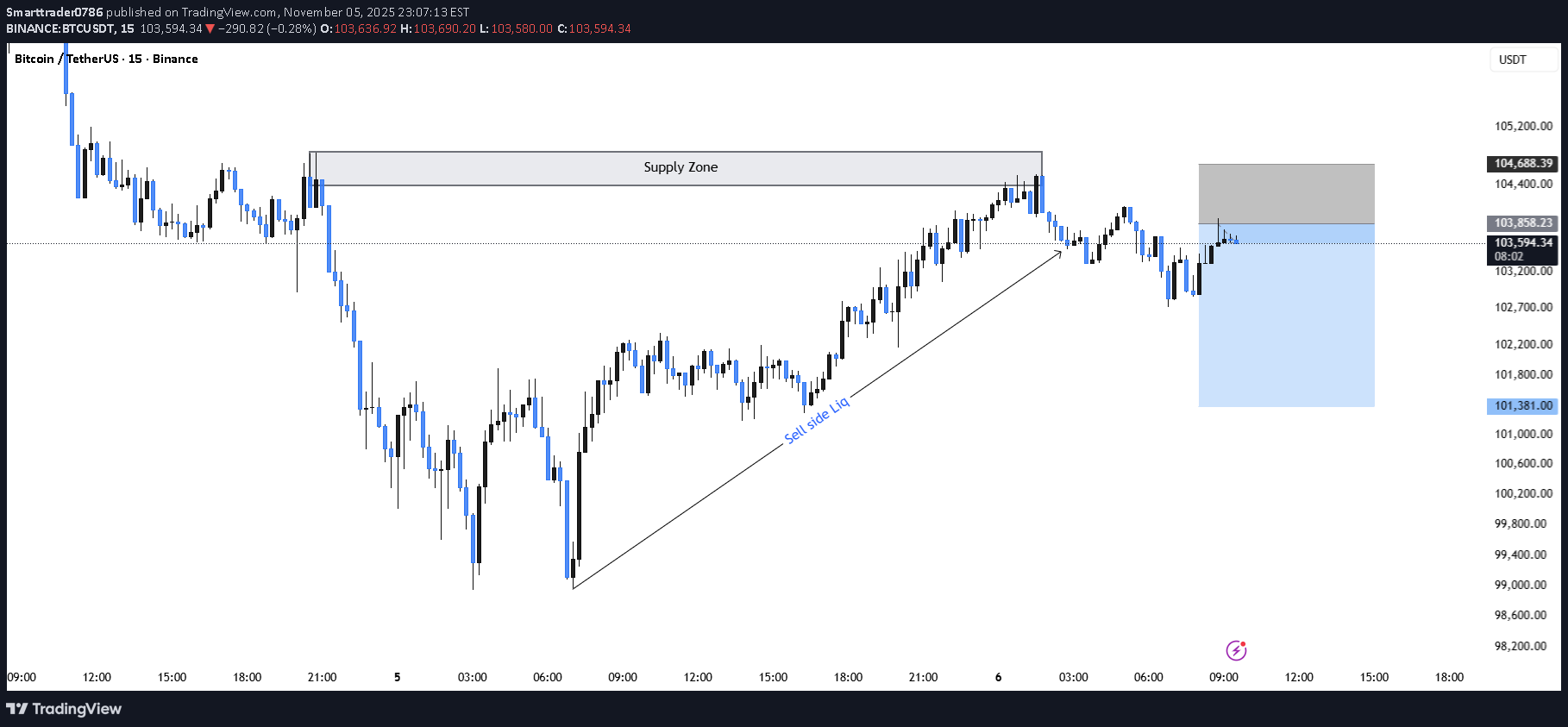The height and width of the screenshot is (727, 1568).
Task: Select the Supply Zone text label
Action: [680, 167]
